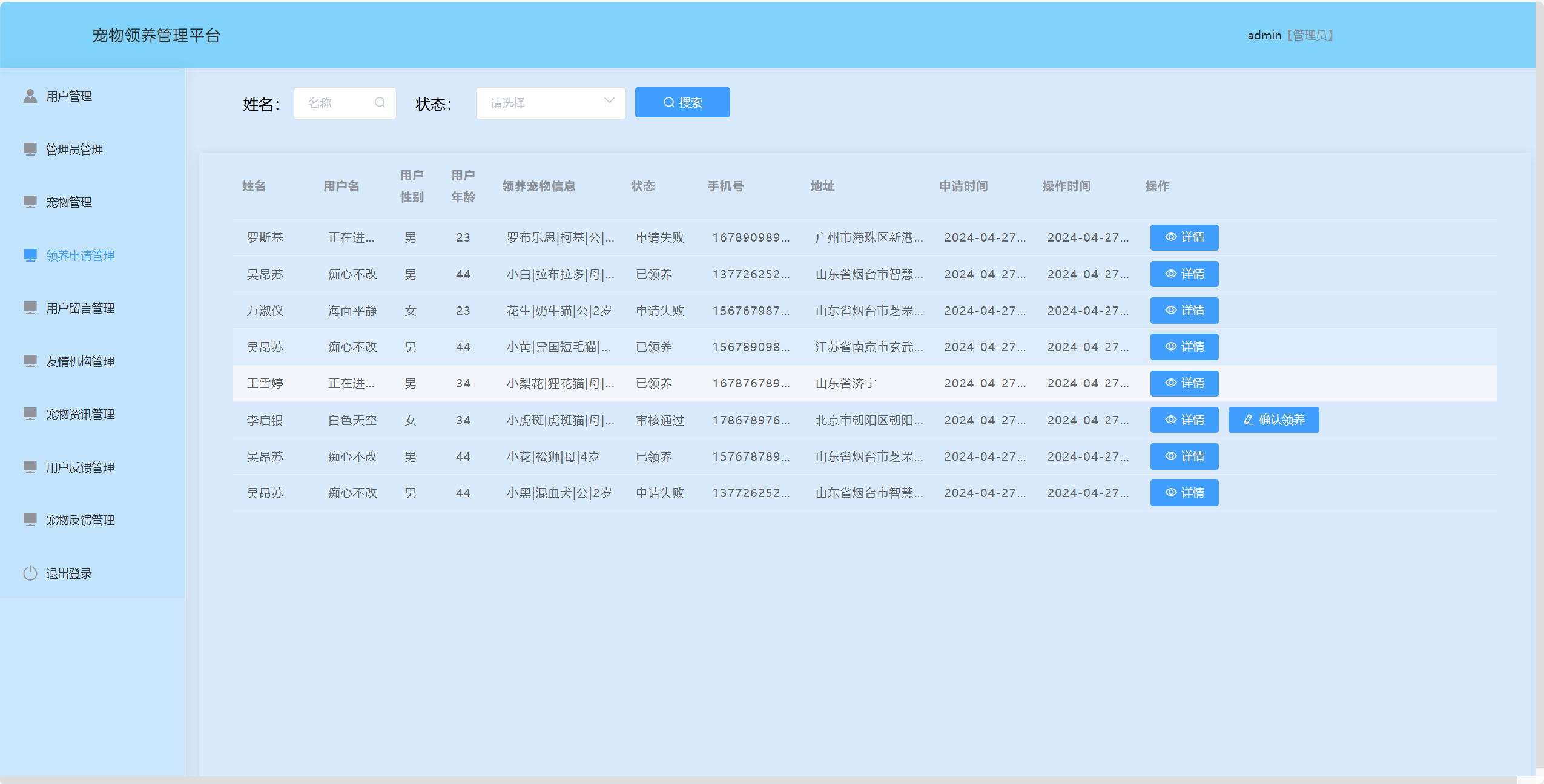The width and height of the screenshot is (1544, 784).
Task: Open 用户留言管理 in the sidebar
Action: 80,308
